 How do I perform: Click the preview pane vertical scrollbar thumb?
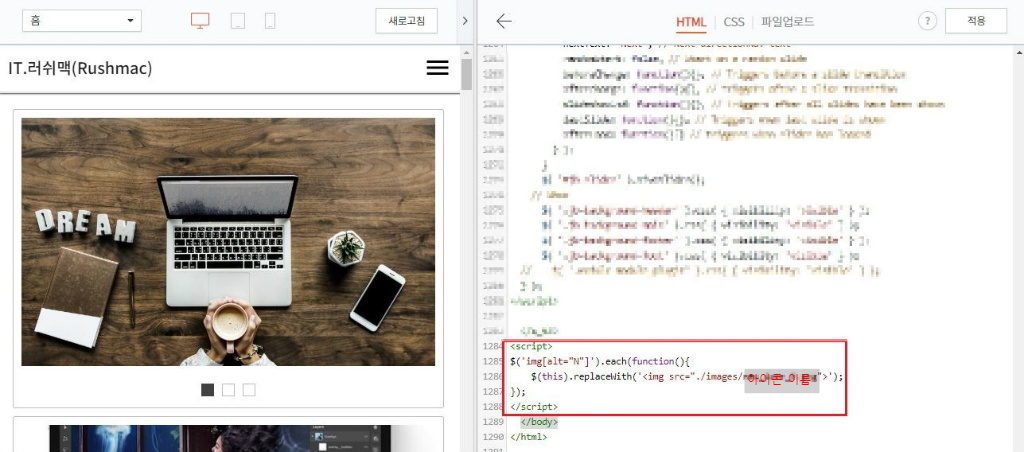point(466,74)
